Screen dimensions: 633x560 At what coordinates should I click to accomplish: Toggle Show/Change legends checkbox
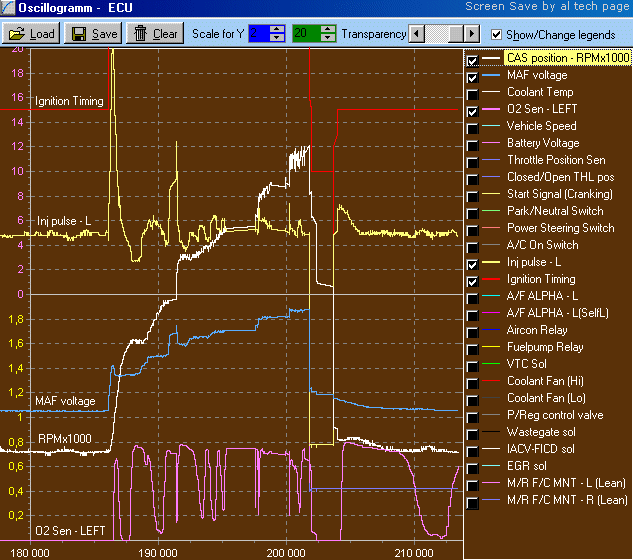497,34
